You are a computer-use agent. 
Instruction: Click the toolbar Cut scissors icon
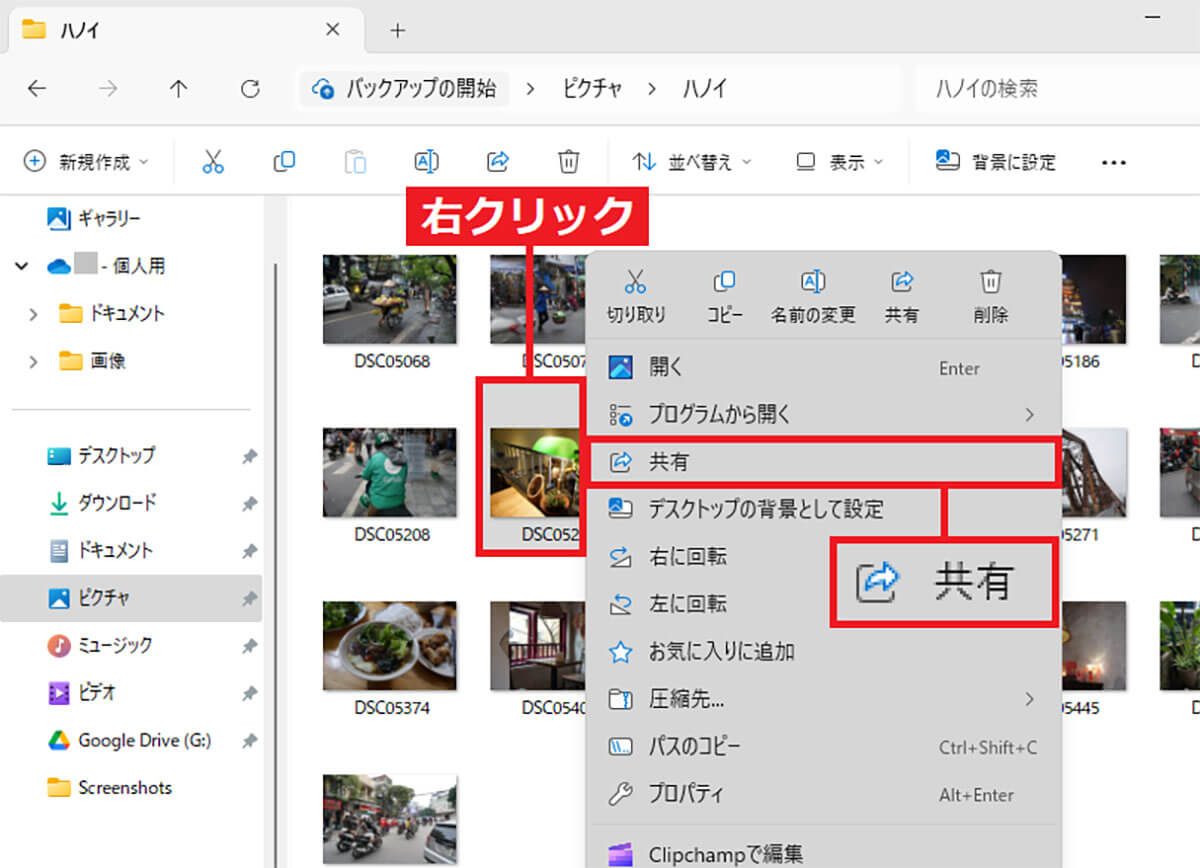point(213,162)
